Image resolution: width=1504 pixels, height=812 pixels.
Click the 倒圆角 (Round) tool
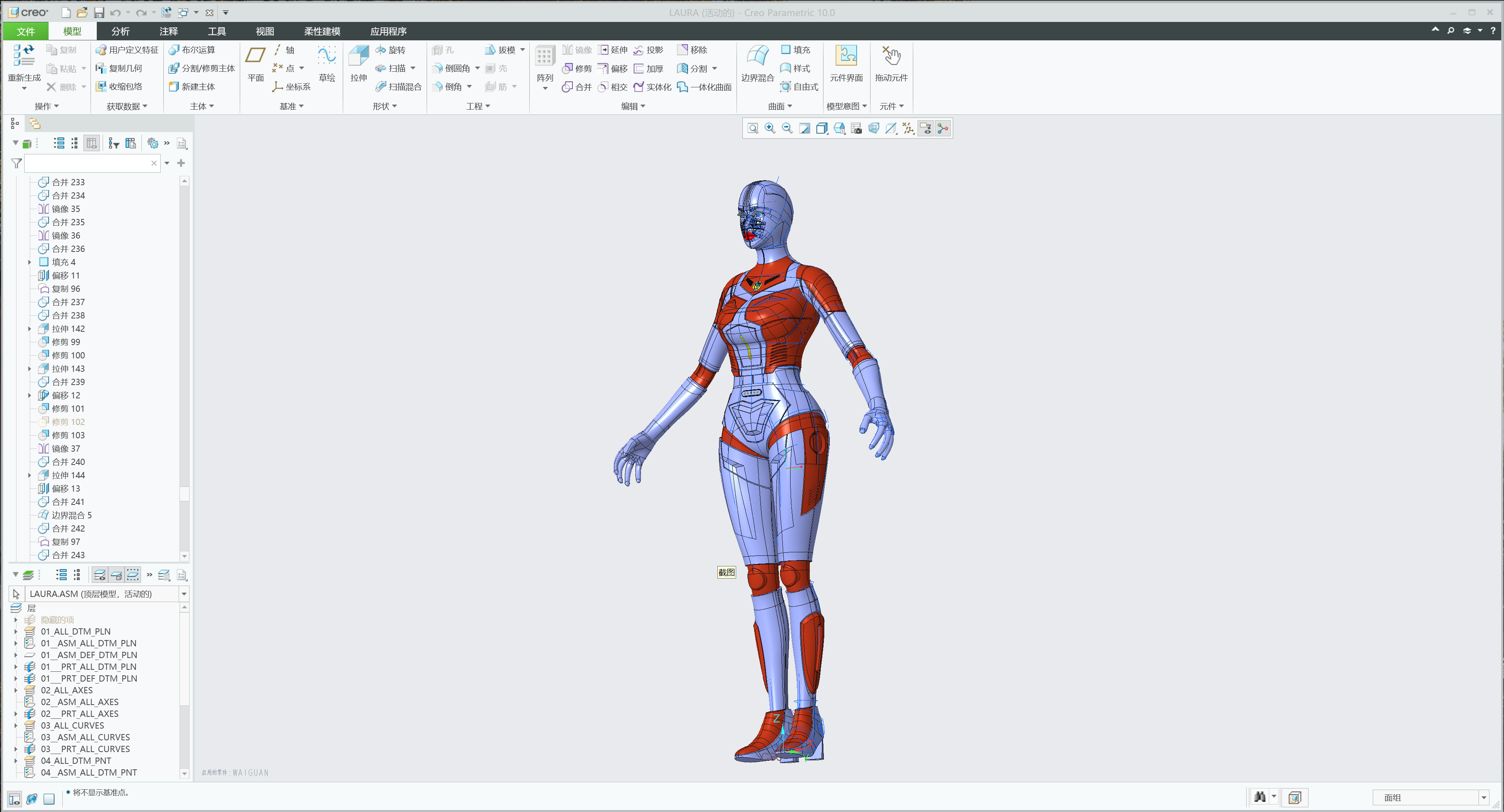(455, 68)
